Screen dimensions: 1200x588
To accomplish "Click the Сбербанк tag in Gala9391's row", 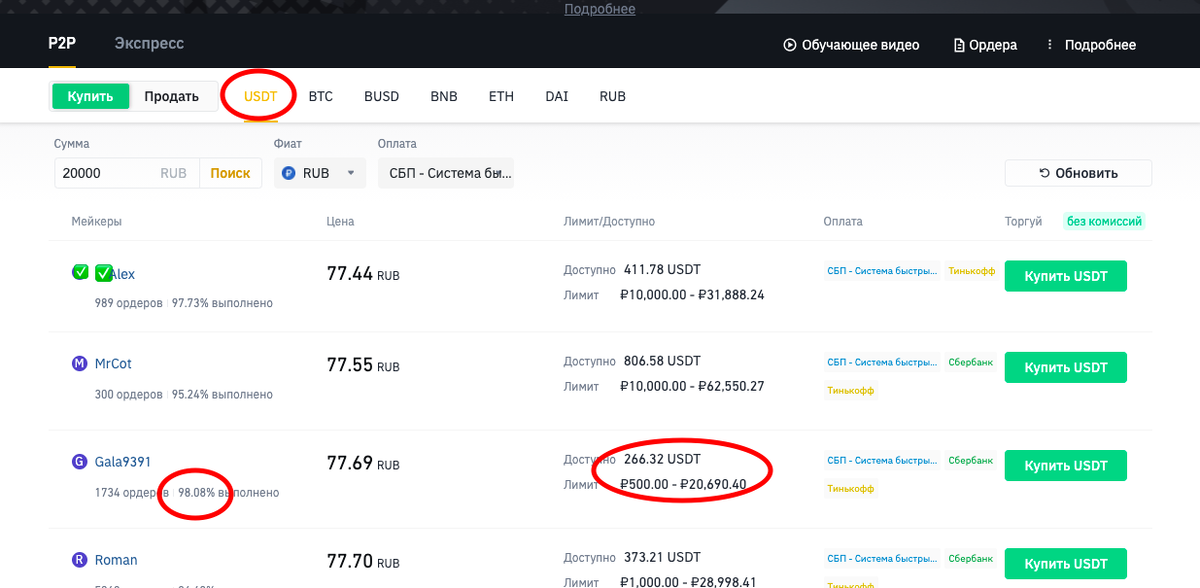I will [971, 461].
